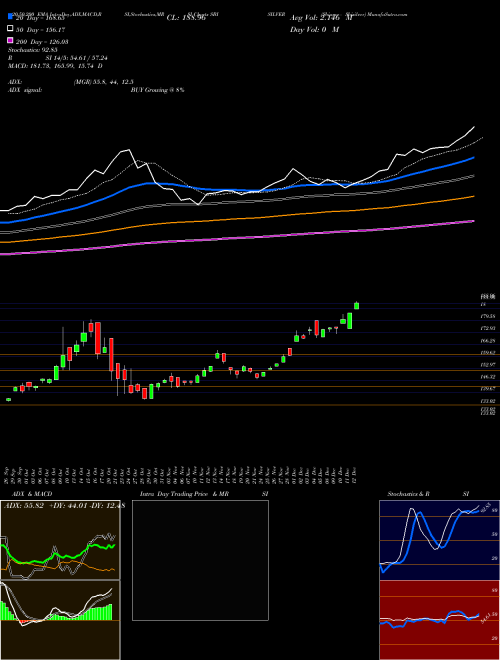Click the white 50 Day legend swatch
Image resolution: width=500 pixels, height=660 pixels.
point(11,29)
